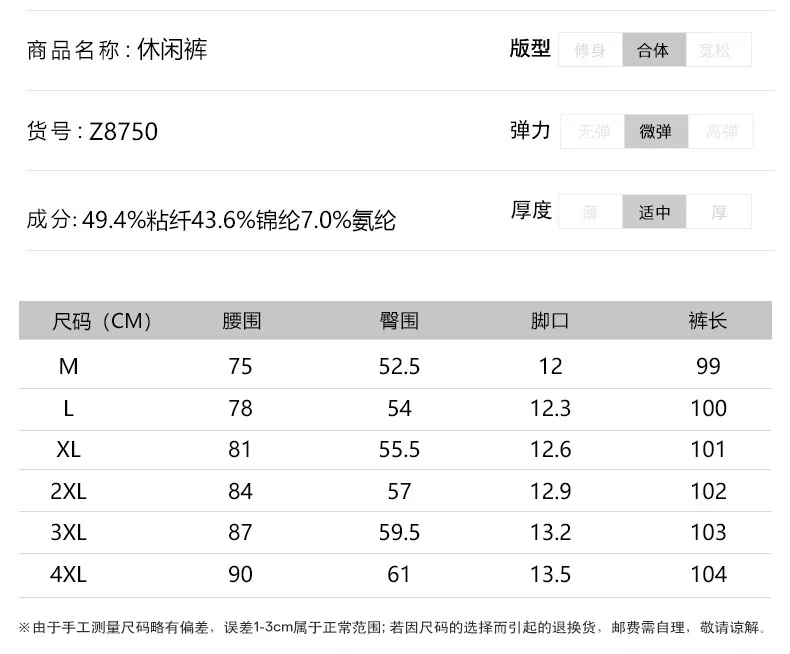Click the M size row label
The height and width of the screenshot is (654, 790).
(x=69, y=366)
